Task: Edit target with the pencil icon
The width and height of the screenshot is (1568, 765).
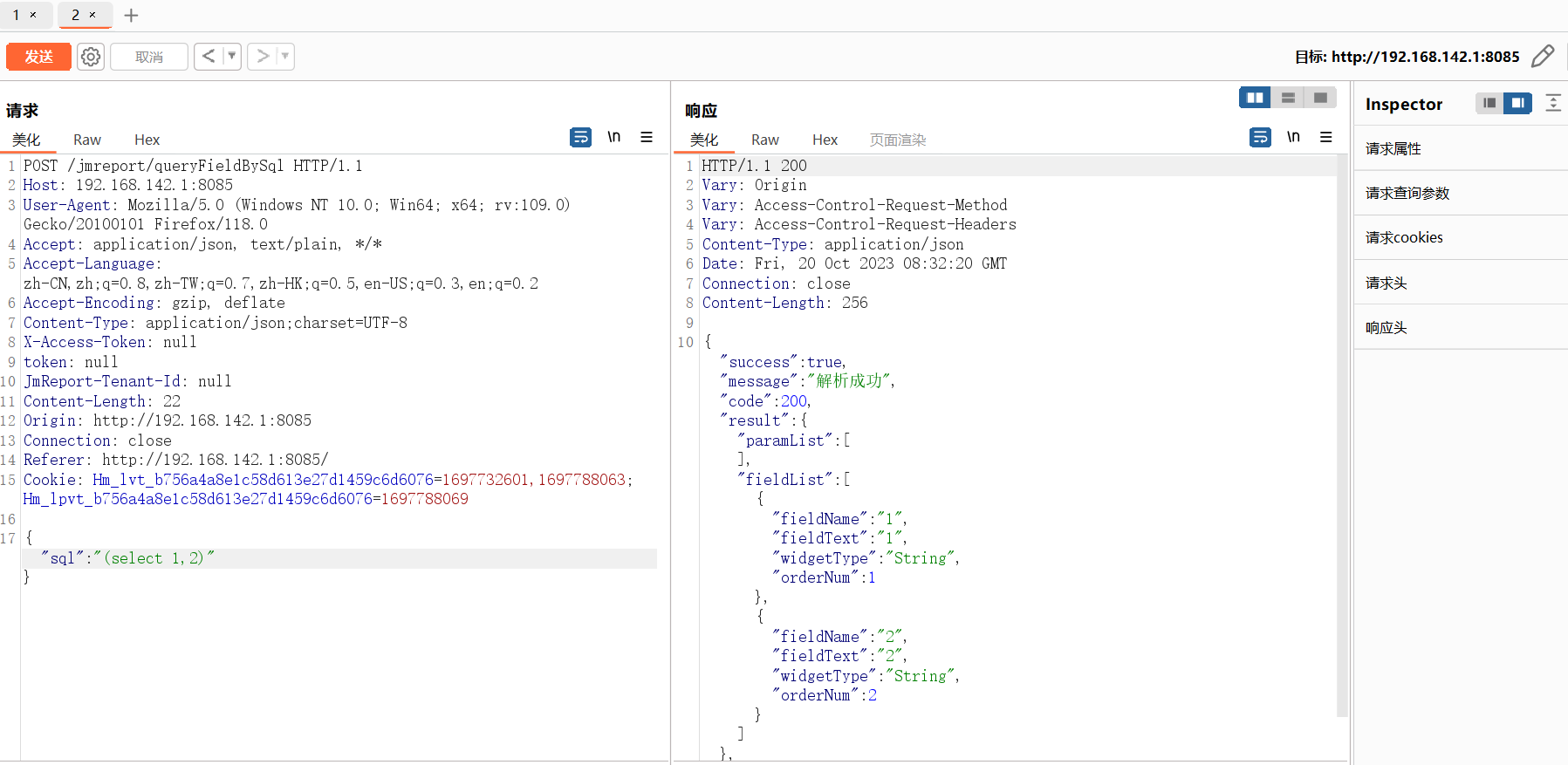Action: [x=1543, y=57]
